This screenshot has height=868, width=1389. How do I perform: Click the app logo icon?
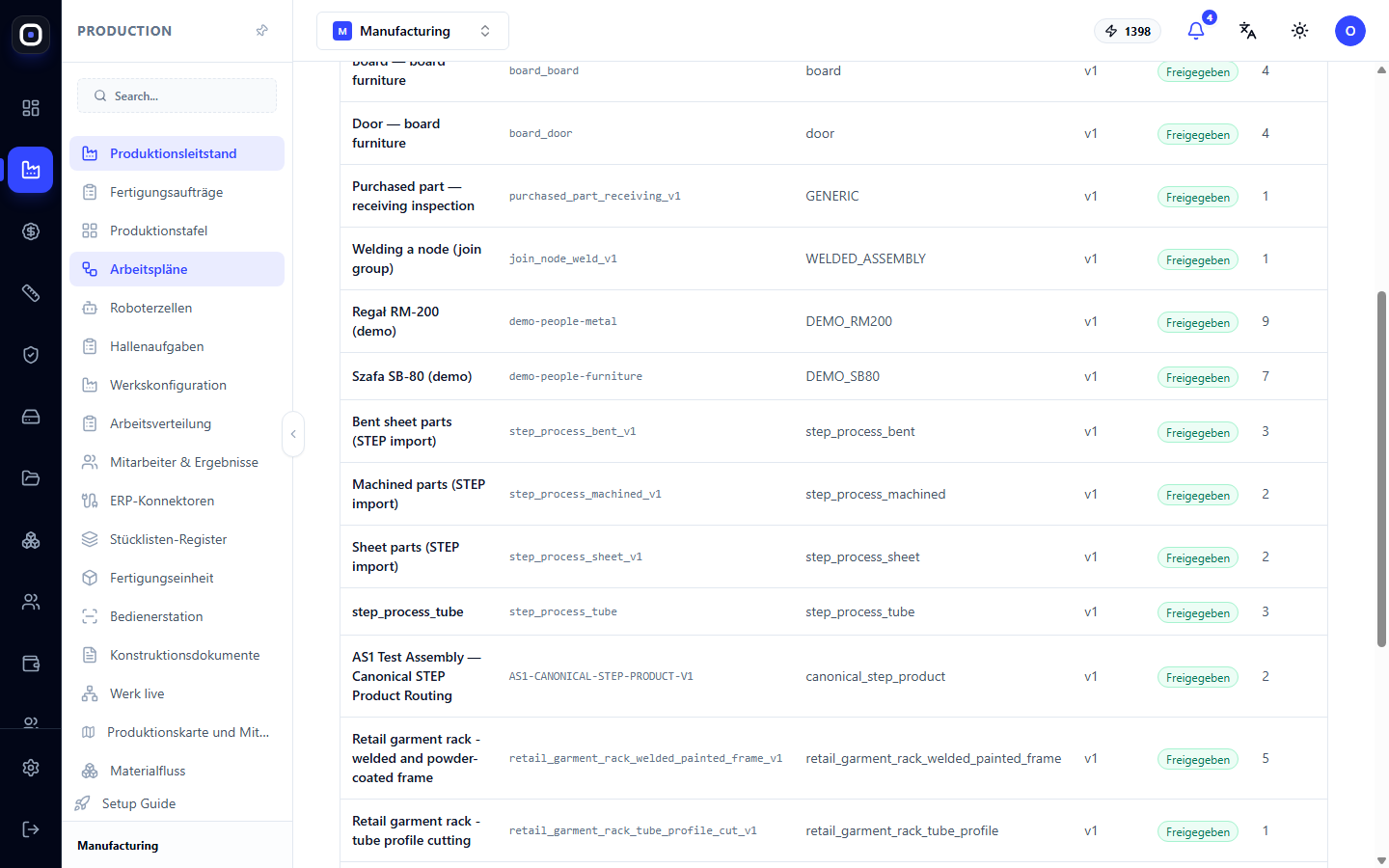point(31,35)
